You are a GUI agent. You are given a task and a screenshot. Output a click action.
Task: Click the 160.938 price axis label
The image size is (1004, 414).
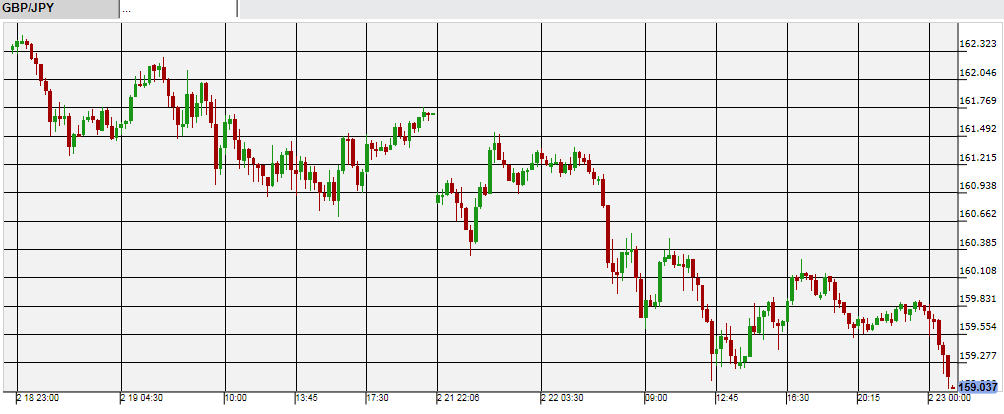click(979, 186)
